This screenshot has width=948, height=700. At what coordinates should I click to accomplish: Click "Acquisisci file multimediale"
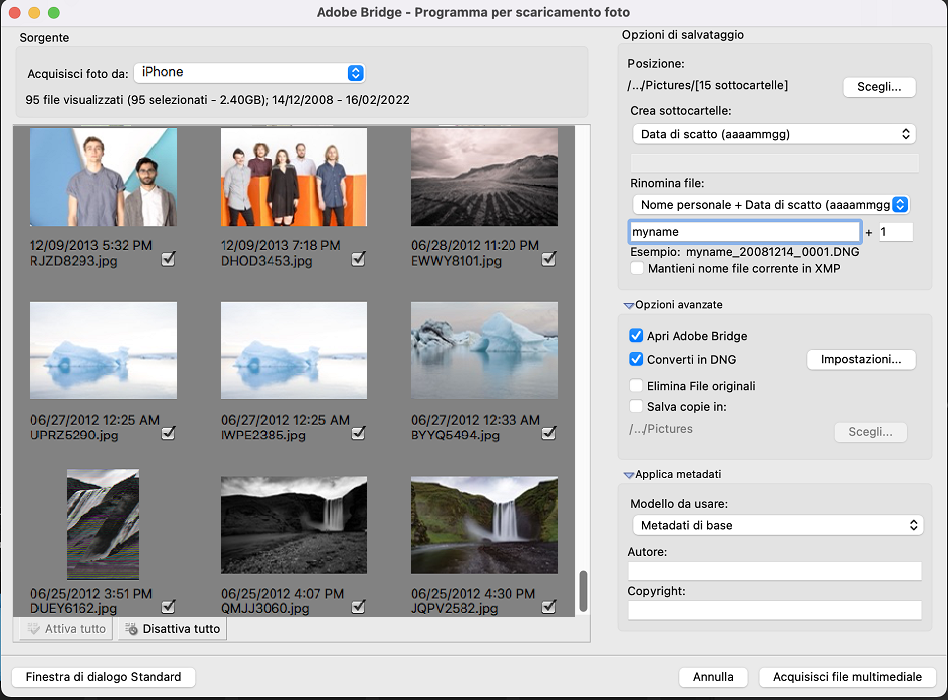coord(846,677)
